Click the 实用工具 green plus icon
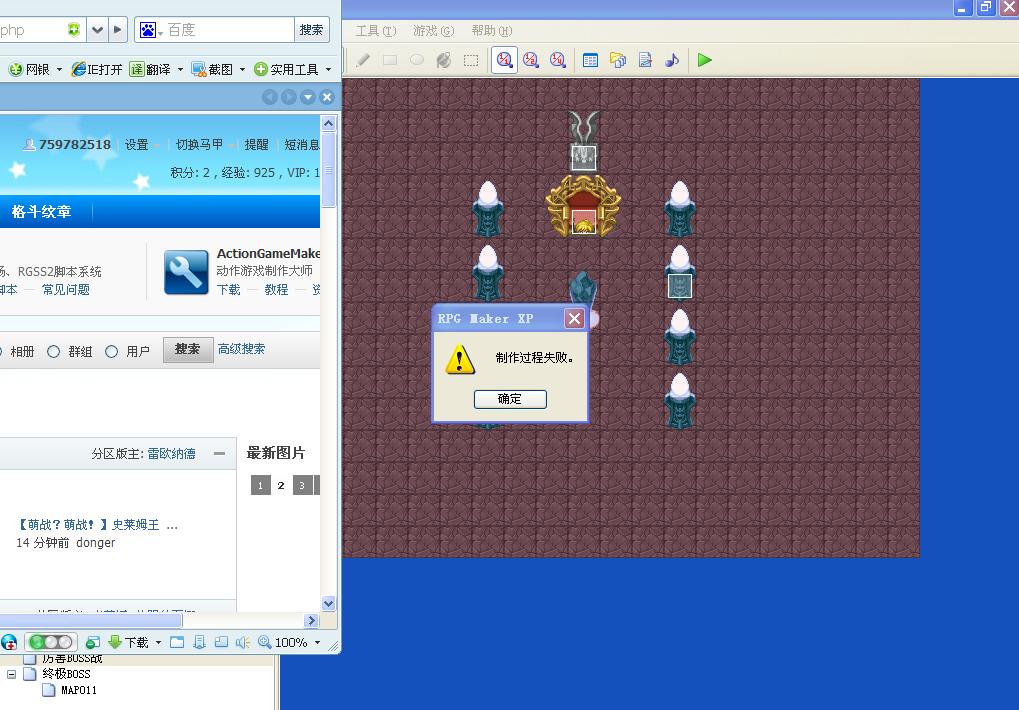Viewport: 1019px width, 710px height. pyautogui.click(x=261, y=69)
